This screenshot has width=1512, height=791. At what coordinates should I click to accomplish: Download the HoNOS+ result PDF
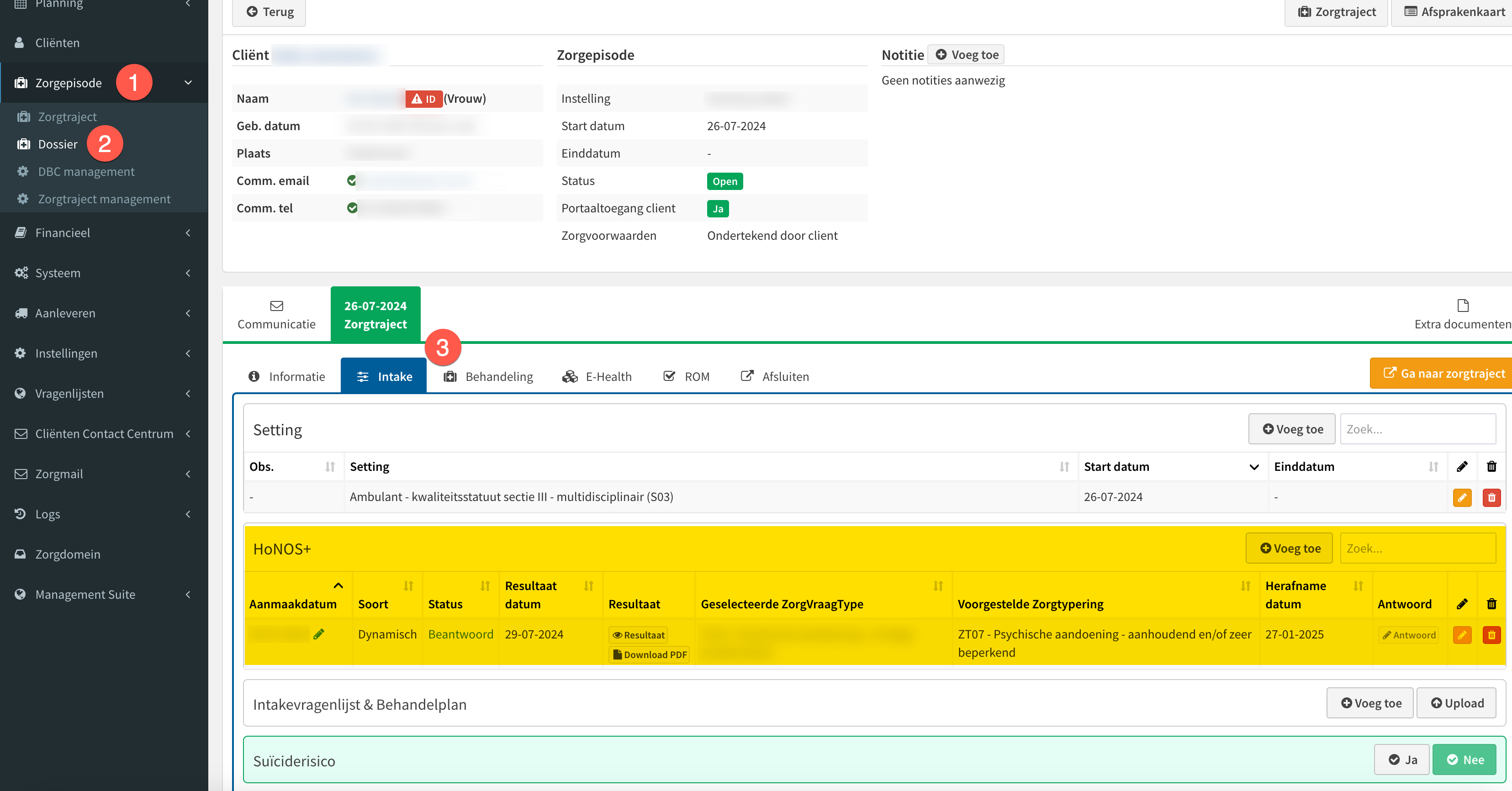point(649,654)
